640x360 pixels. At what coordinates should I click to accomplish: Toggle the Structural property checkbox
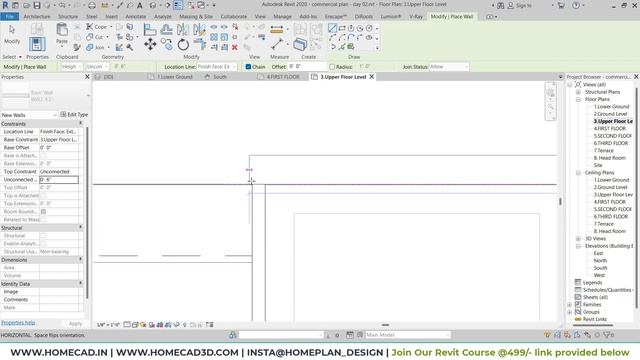[x=43, y=236]
